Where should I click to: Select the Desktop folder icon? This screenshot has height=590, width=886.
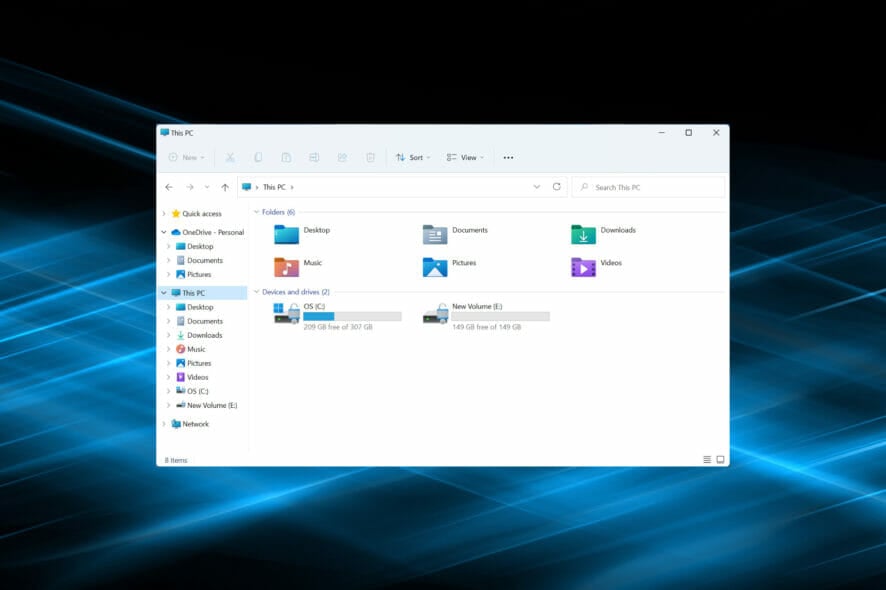[x=286, y=234]
